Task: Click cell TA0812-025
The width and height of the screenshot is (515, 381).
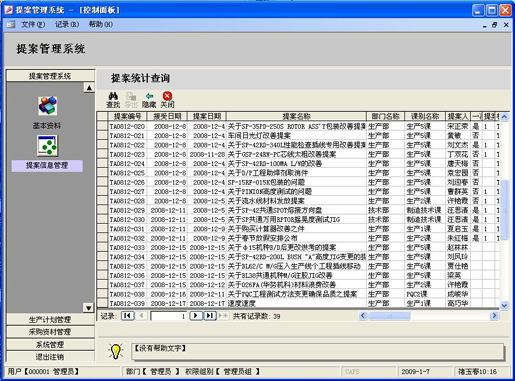Action: 127,173
